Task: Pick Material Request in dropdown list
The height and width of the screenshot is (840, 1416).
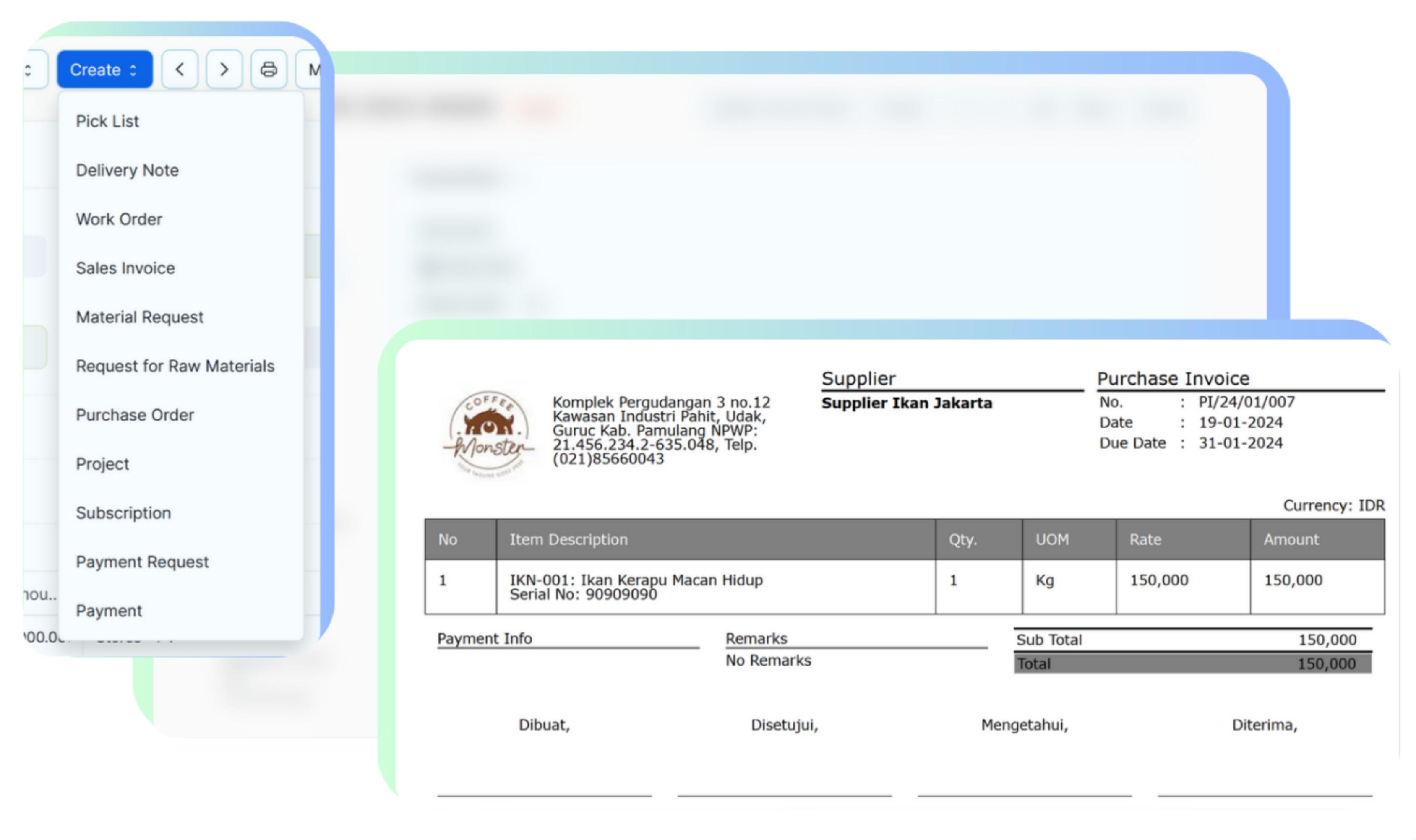Action: click(x=140, y=317)
